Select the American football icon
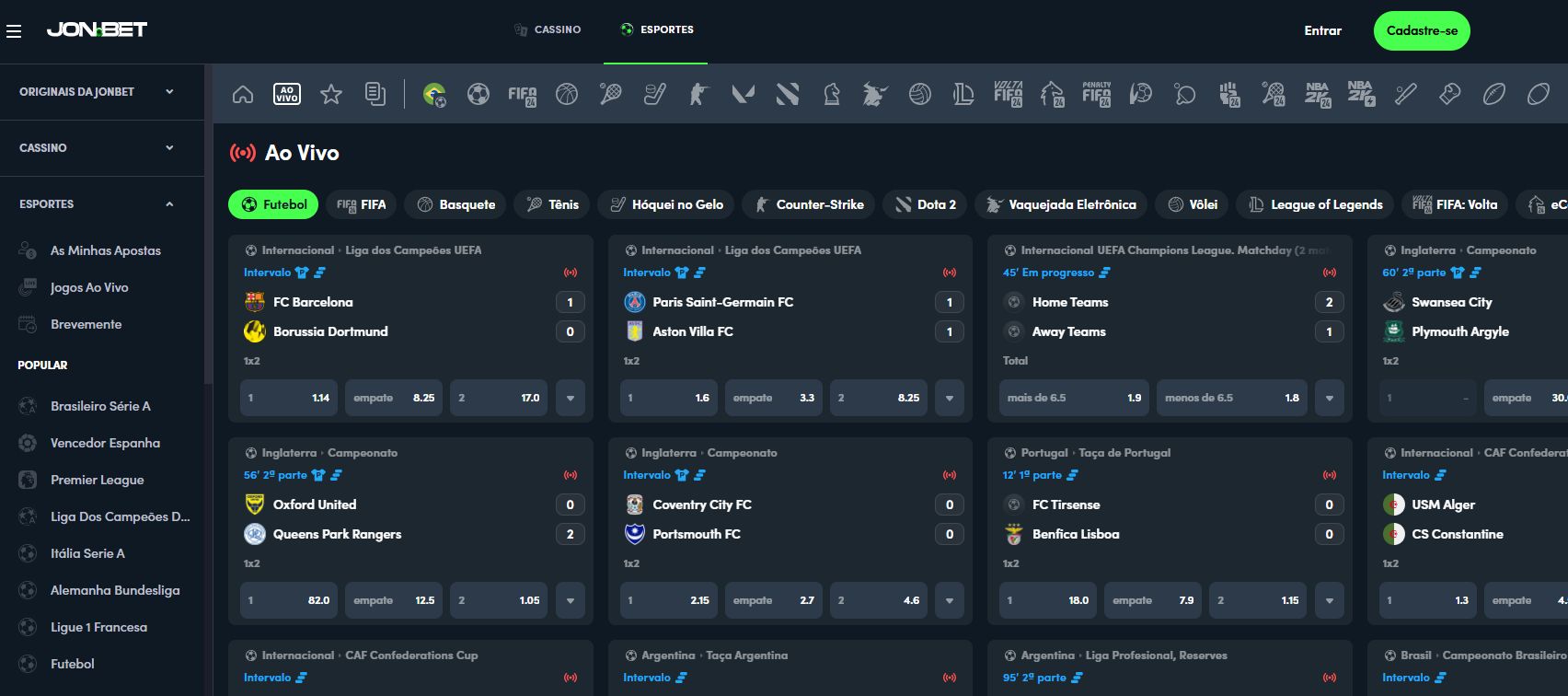Screen dimensions: 1568x696 1494,94
